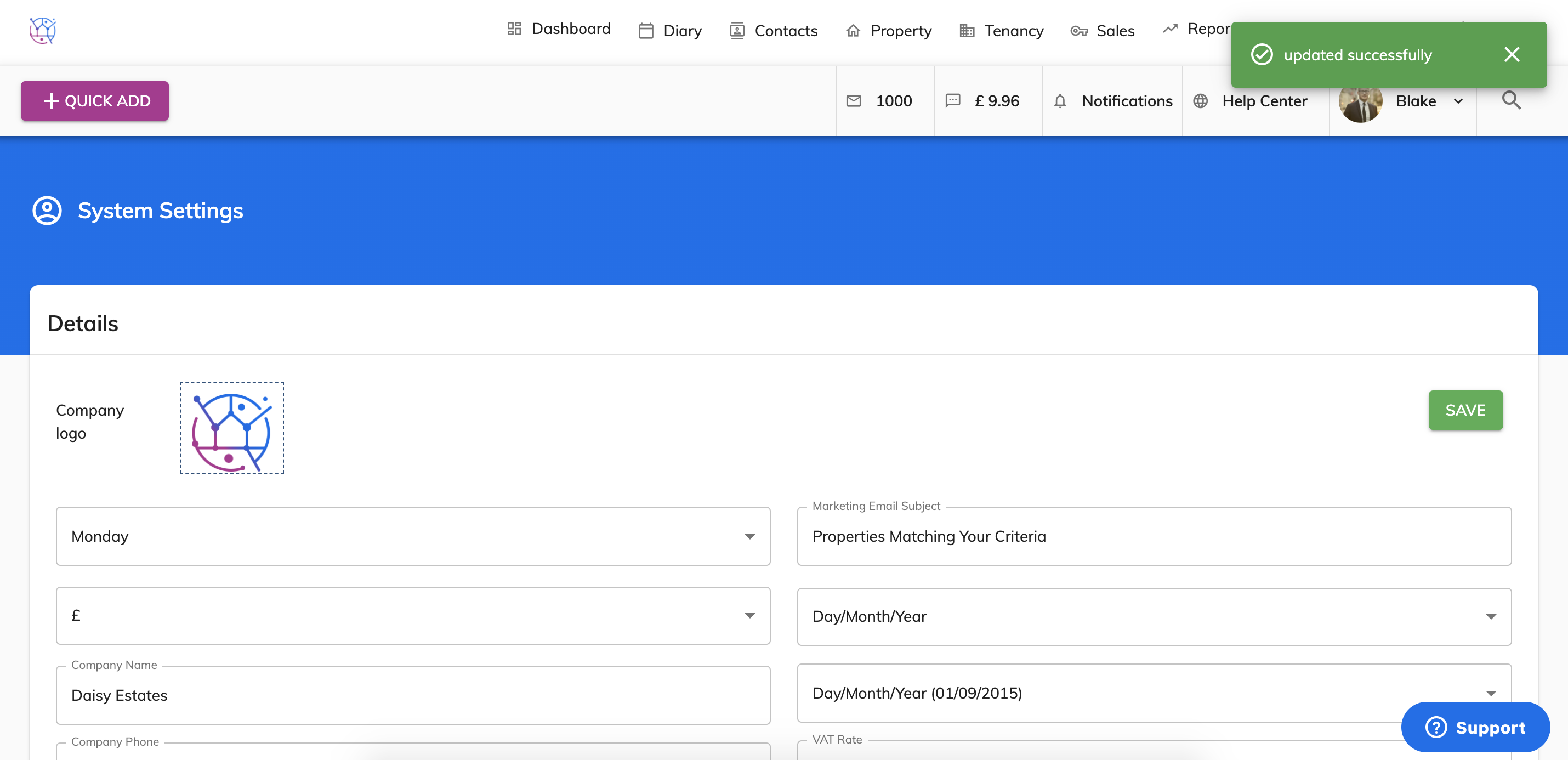Click the envelope icon next to 1000
1568x760 pixels.
pos(854,101)
